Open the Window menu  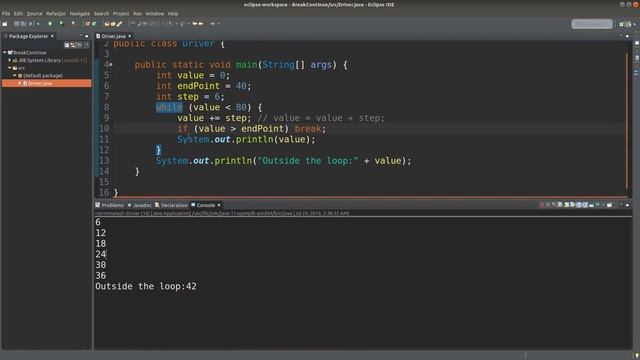pos(155,13)
